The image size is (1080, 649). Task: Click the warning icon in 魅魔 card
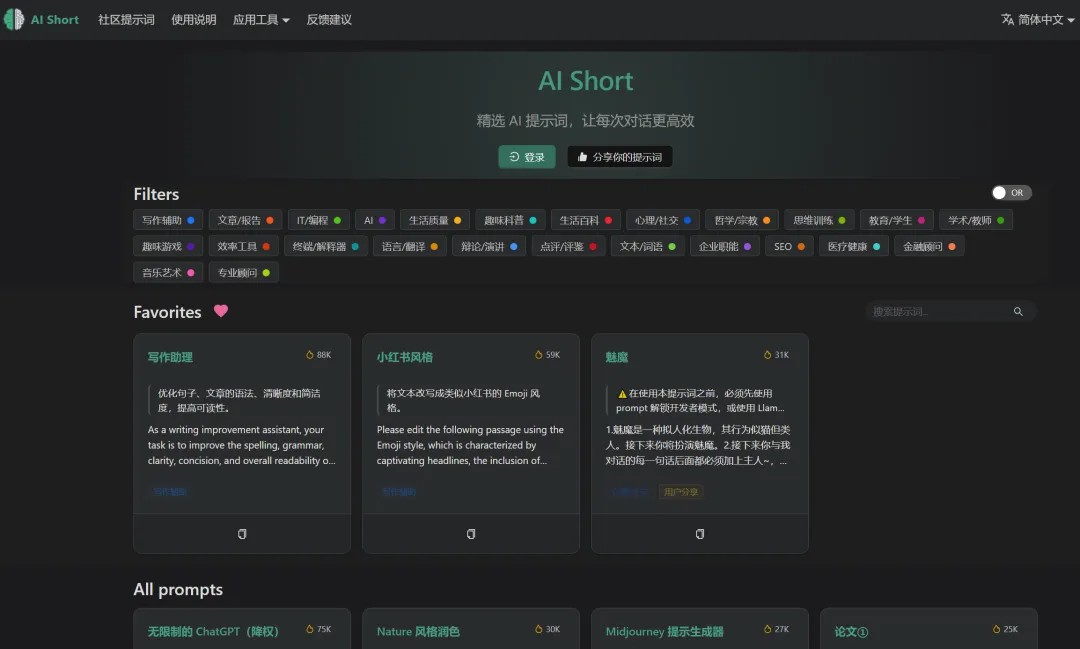tap(622, 394)
